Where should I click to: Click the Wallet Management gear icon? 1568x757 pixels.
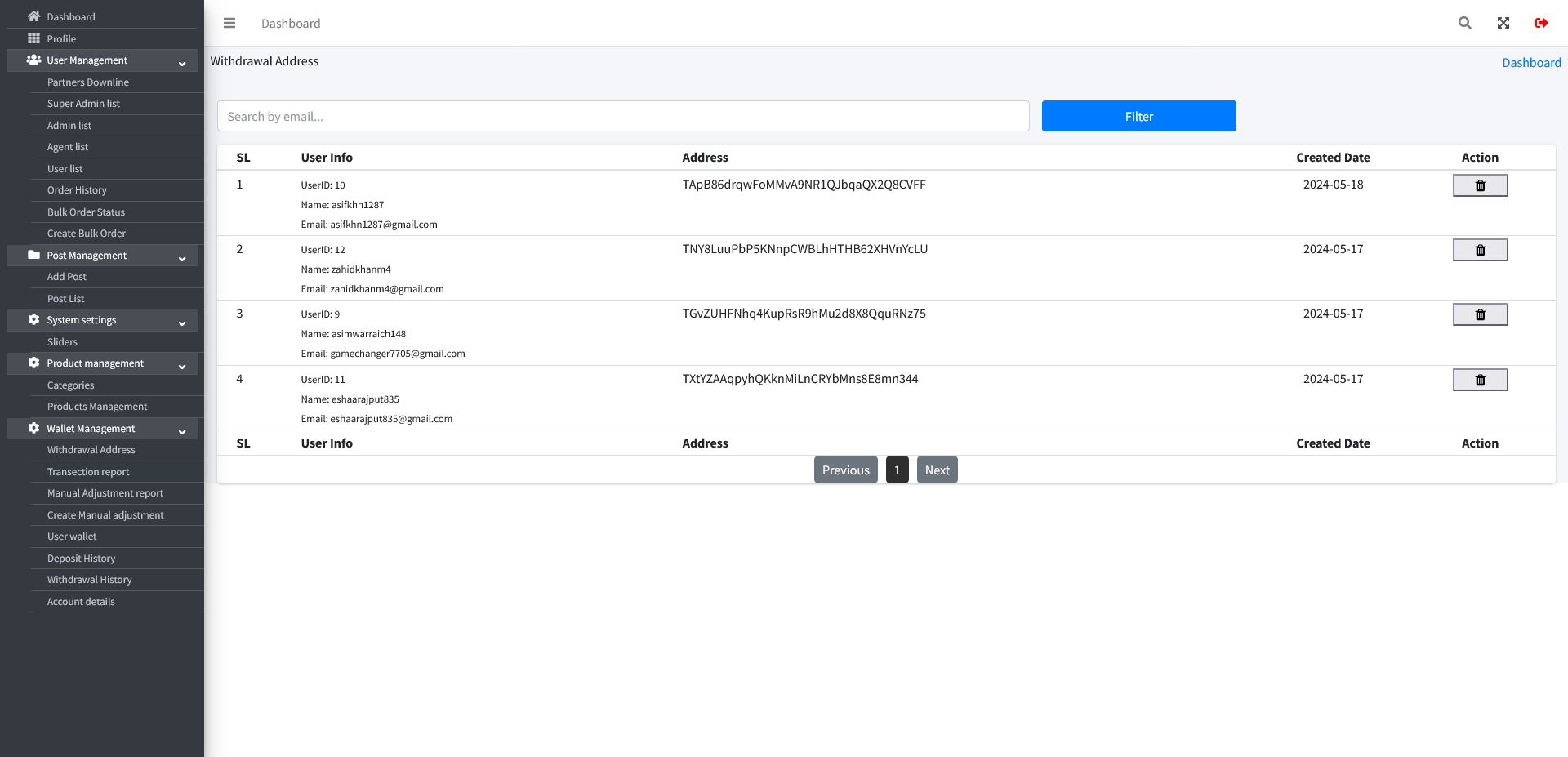coord(33,428)
